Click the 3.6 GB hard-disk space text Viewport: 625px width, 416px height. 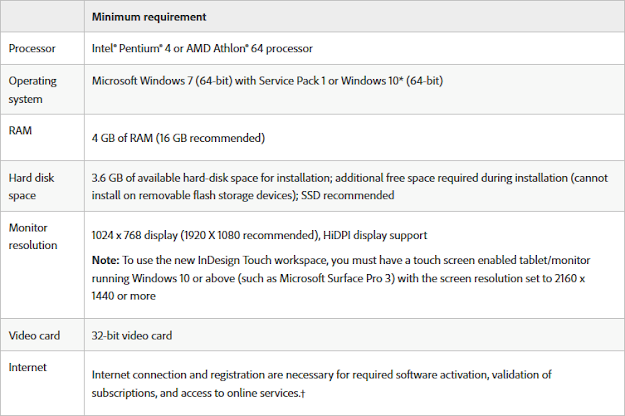[x=350, y=186]
